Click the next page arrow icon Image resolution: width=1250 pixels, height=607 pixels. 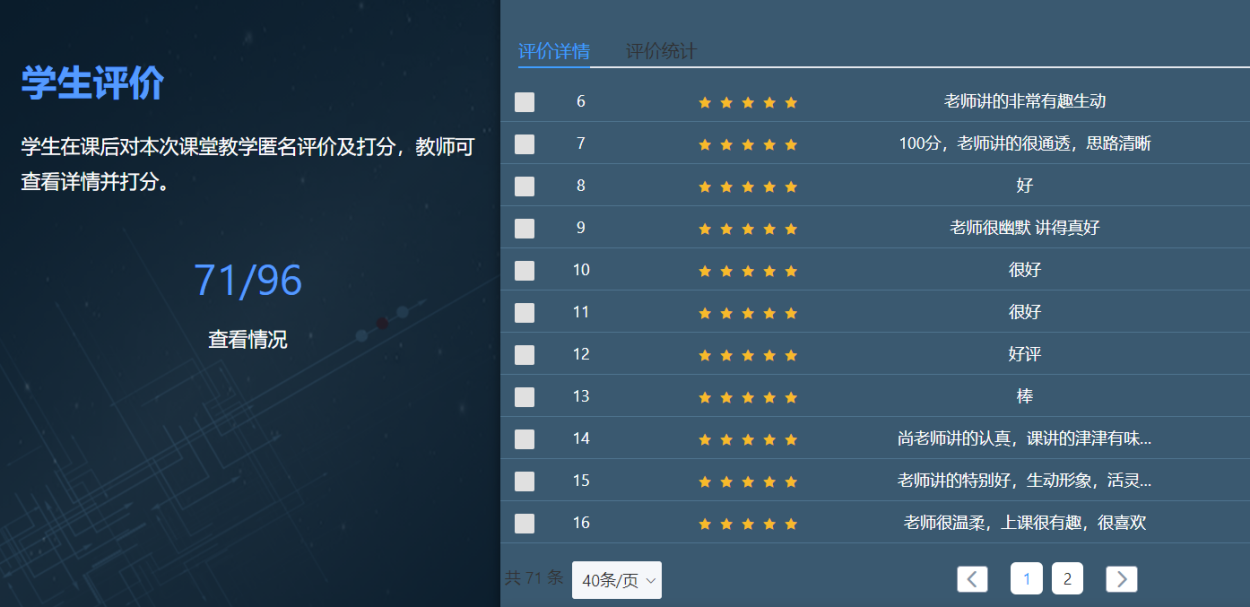pos(1121,579)
